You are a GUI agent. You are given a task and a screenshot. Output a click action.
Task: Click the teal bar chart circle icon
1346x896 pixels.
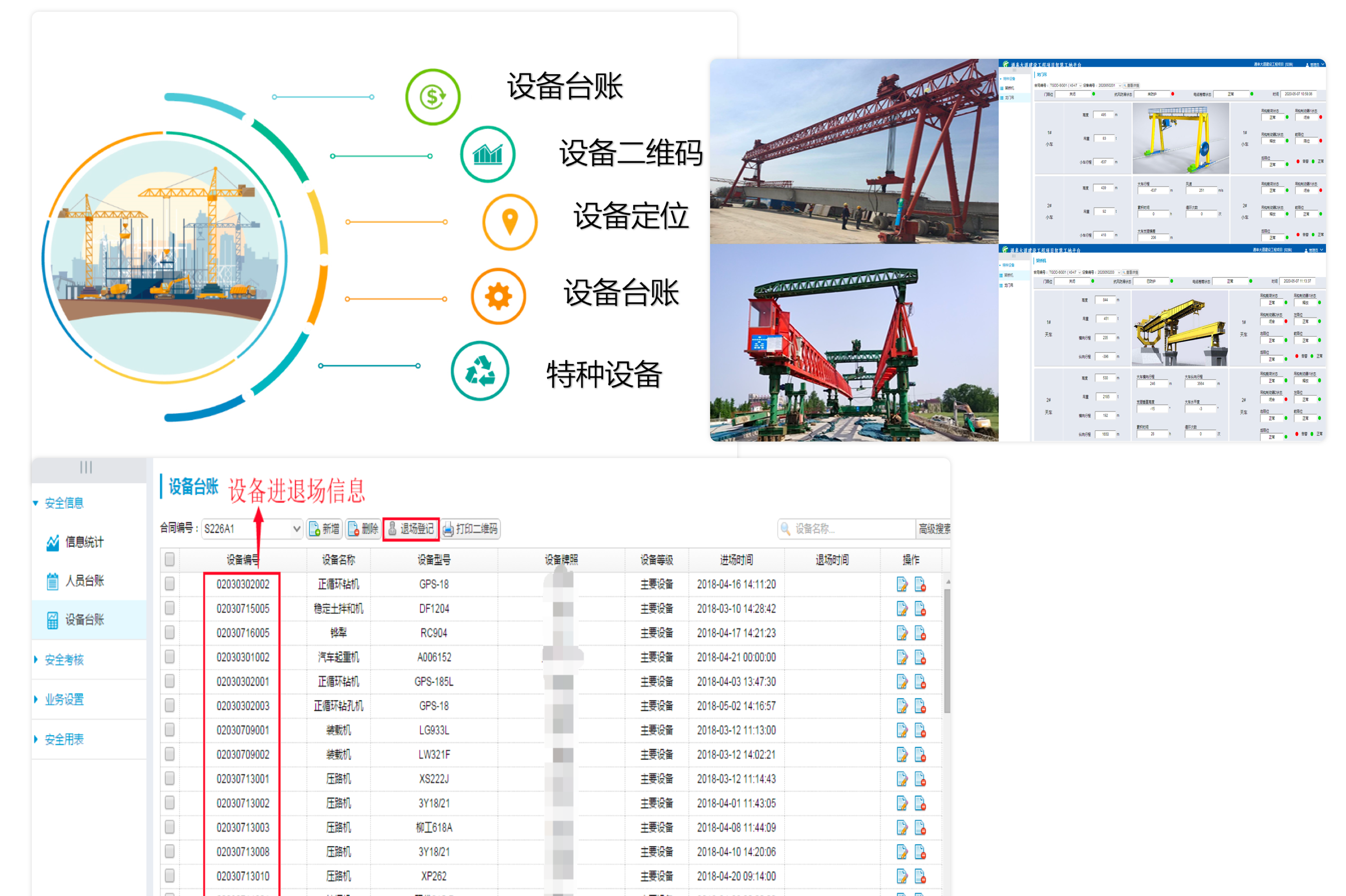tap(488, 154)
